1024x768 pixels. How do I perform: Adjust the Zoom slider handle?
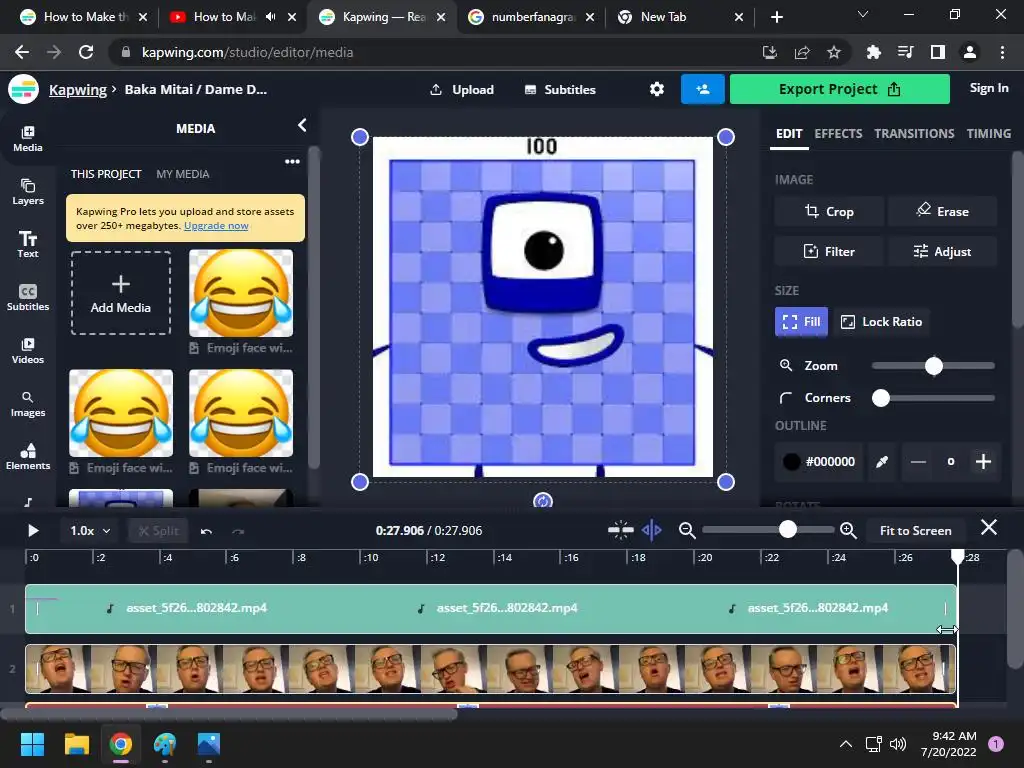[x=934, y=366]
